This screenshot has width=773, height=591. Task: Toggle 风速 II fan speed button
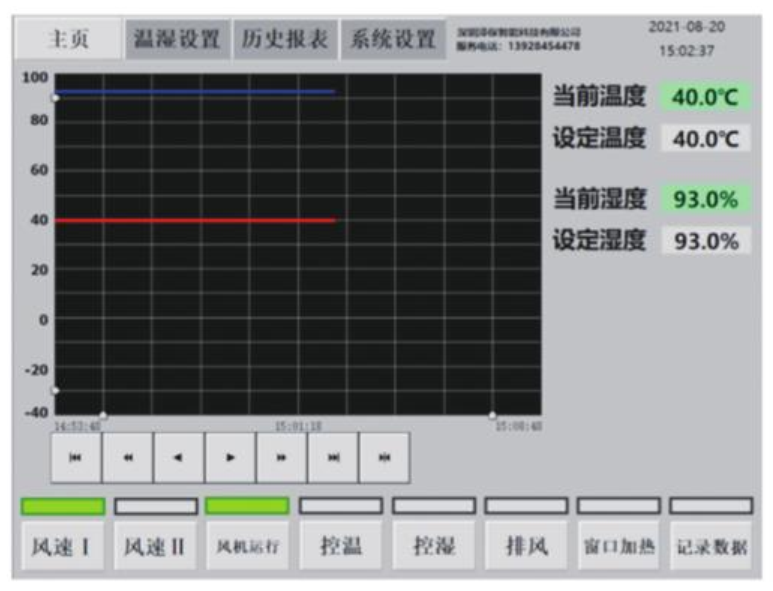pyautogui.click(x=155, y=547)
